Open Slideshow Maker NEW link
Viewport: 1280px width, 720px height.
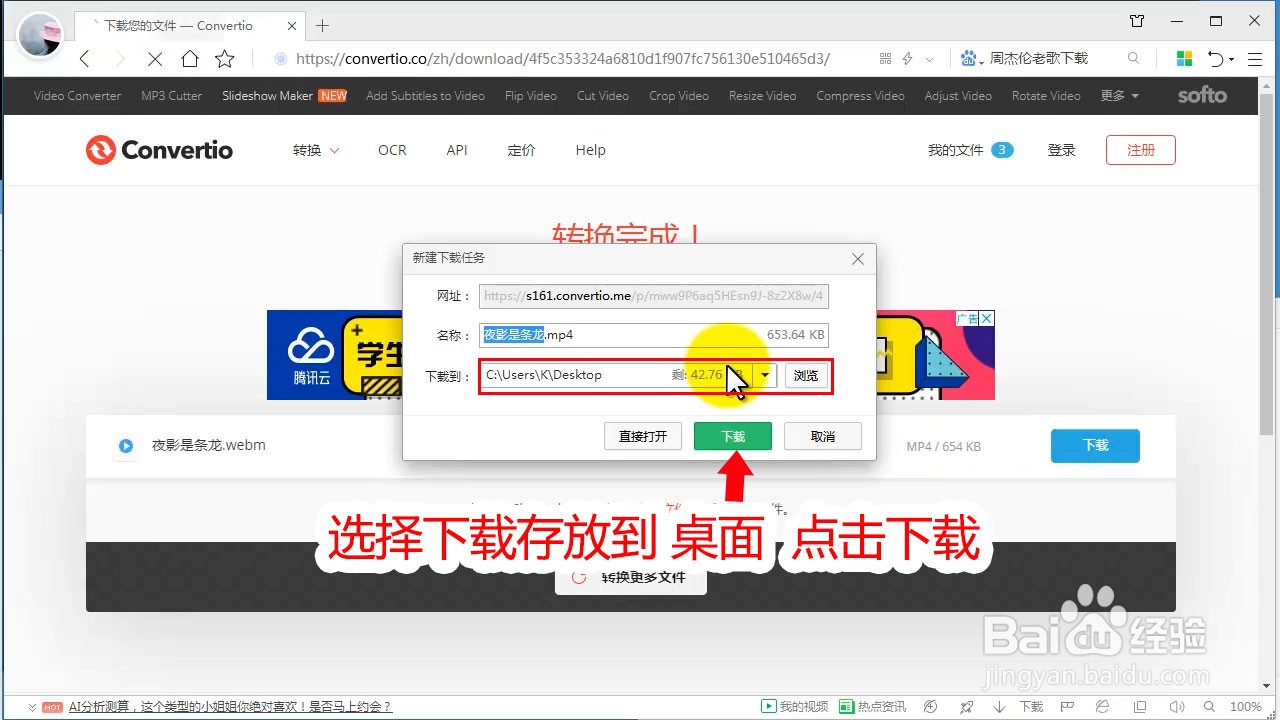pyautogui.click(x=285, y=96)
